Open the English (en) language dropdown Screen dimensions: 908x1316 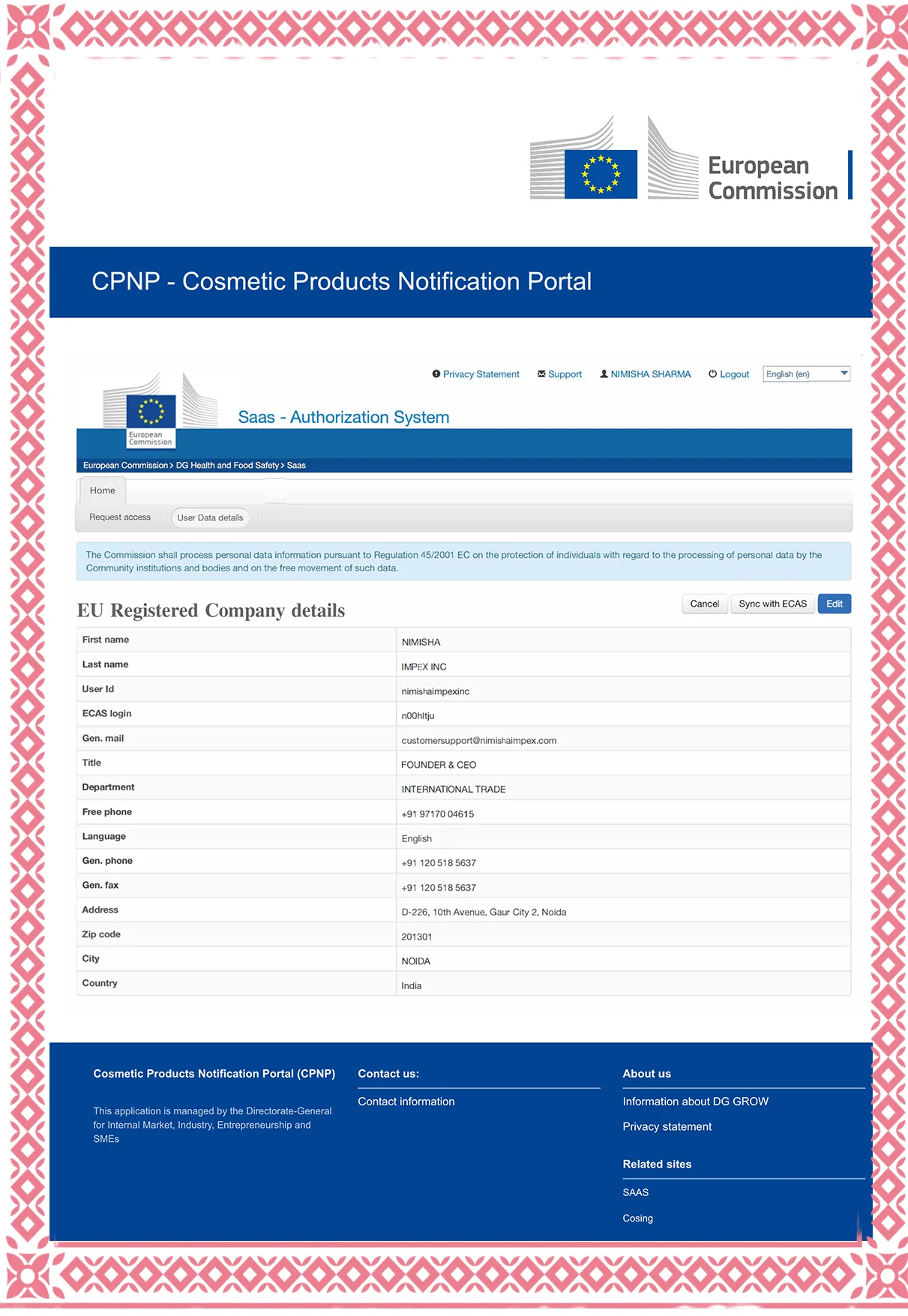(x=806, y=374)
